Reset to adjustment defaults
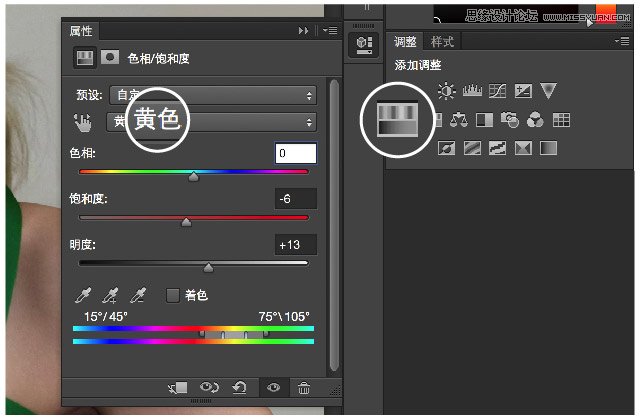Image resolution: width=640 pixels, height=418 pixels. [x=240, y=387]
